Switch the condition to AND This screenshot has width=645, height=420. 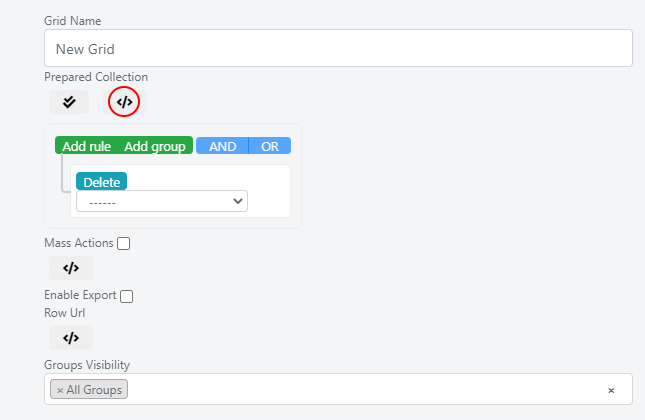[x=223, y=146]
